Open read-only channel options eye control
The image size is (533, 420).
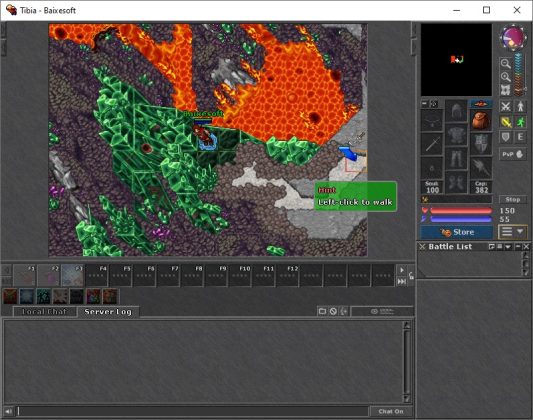pyautogui.click(x=382, y=311)
